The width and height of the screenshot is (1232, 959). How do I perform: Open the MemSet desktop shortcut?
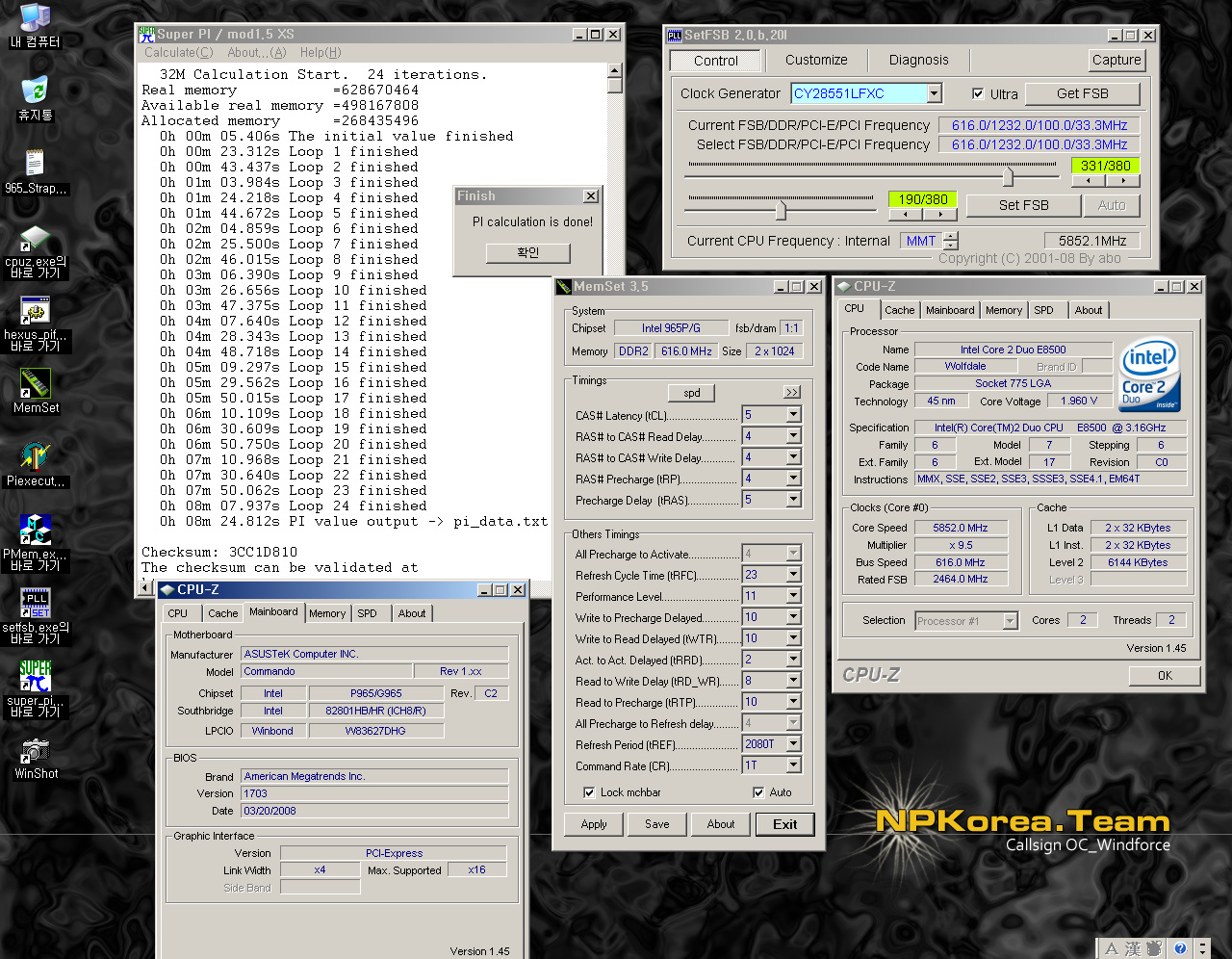point(36,384)
